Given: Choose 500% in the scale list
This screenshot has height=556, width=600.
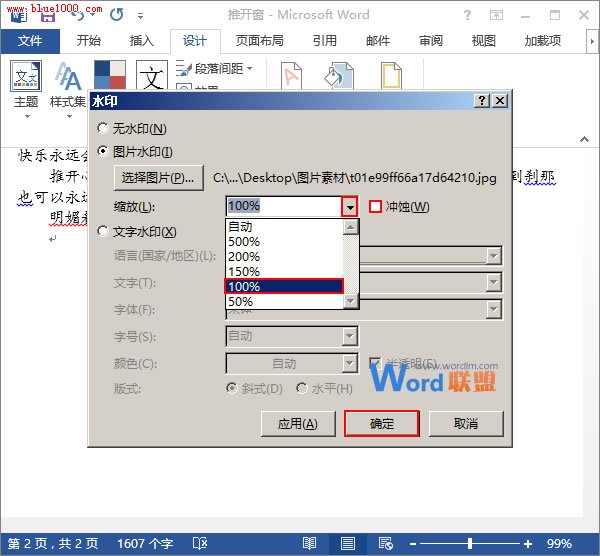Looking at the screenshot, I should (284, 241).
